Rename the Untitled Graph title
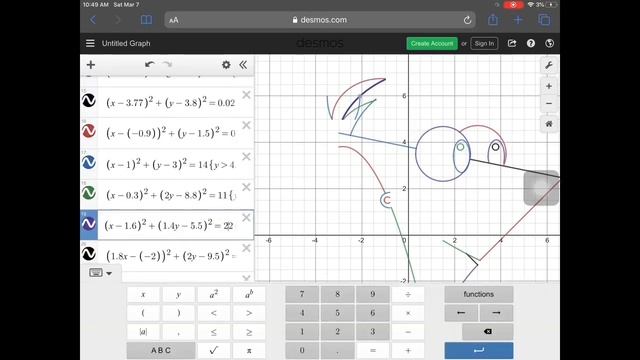 126,43
